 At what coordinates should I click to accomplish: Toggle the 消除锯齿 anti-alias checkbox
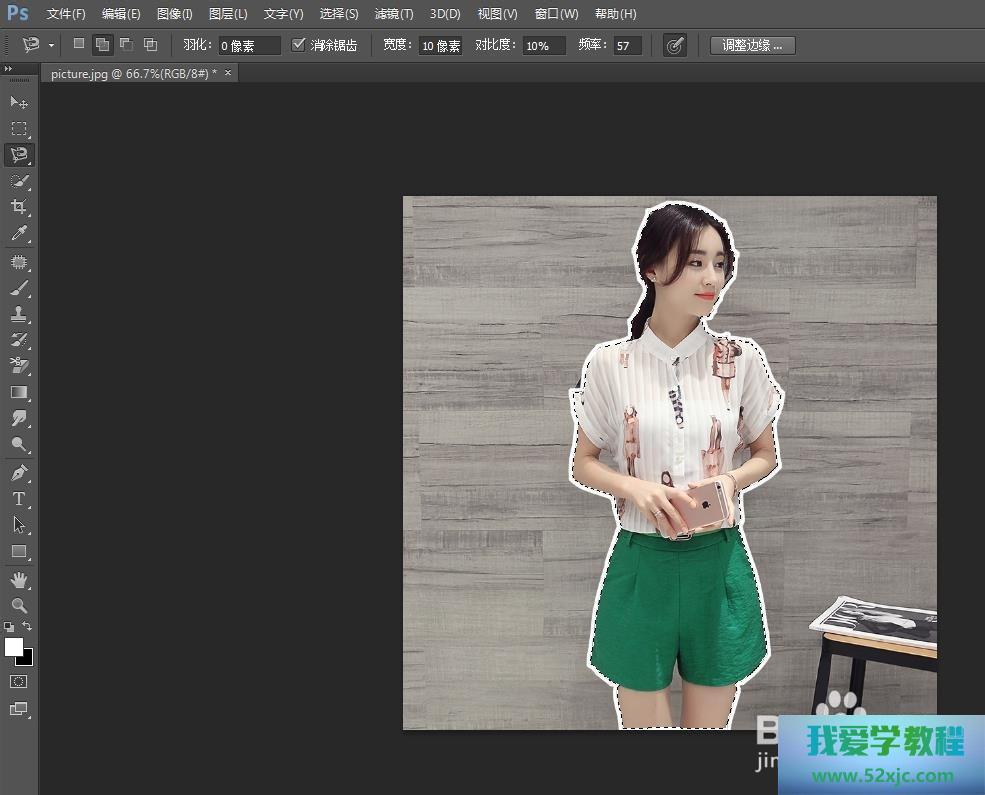pos(298,45)
